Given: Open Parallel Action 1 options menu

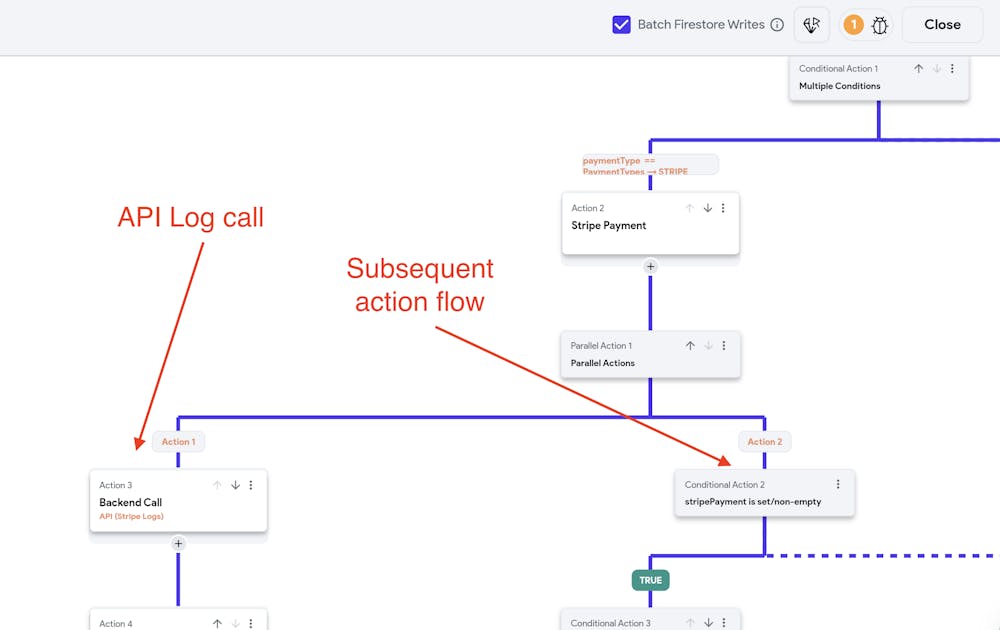Looking at the screenshot, I should point(724,346).
